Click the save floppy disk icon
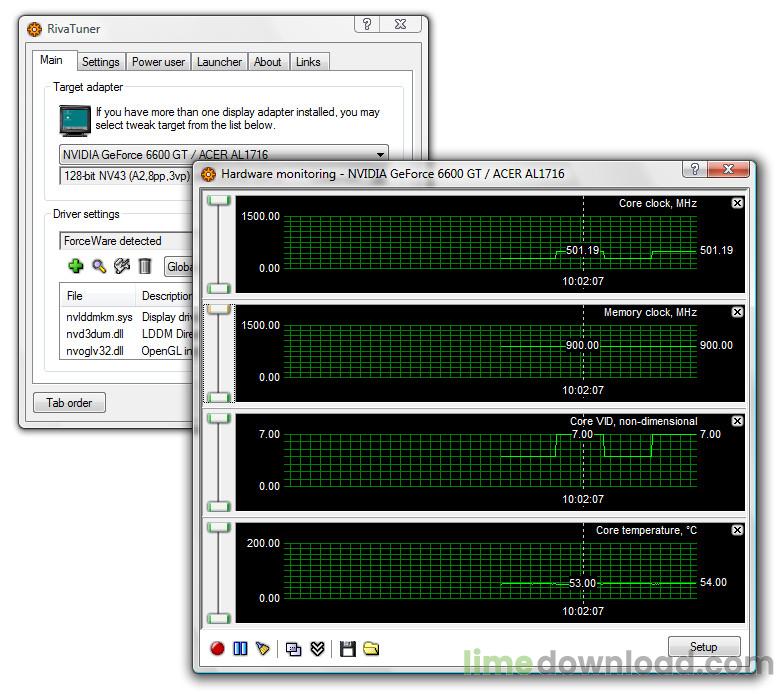 point(347,648)
